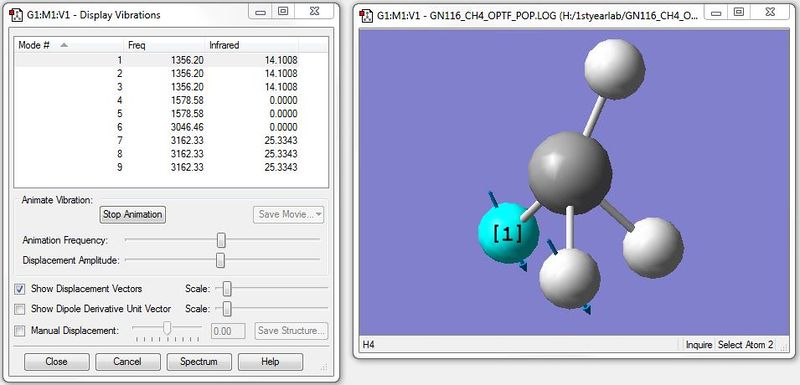Open the Spectrum button
800x385 pixels.
tap(199, 362)
